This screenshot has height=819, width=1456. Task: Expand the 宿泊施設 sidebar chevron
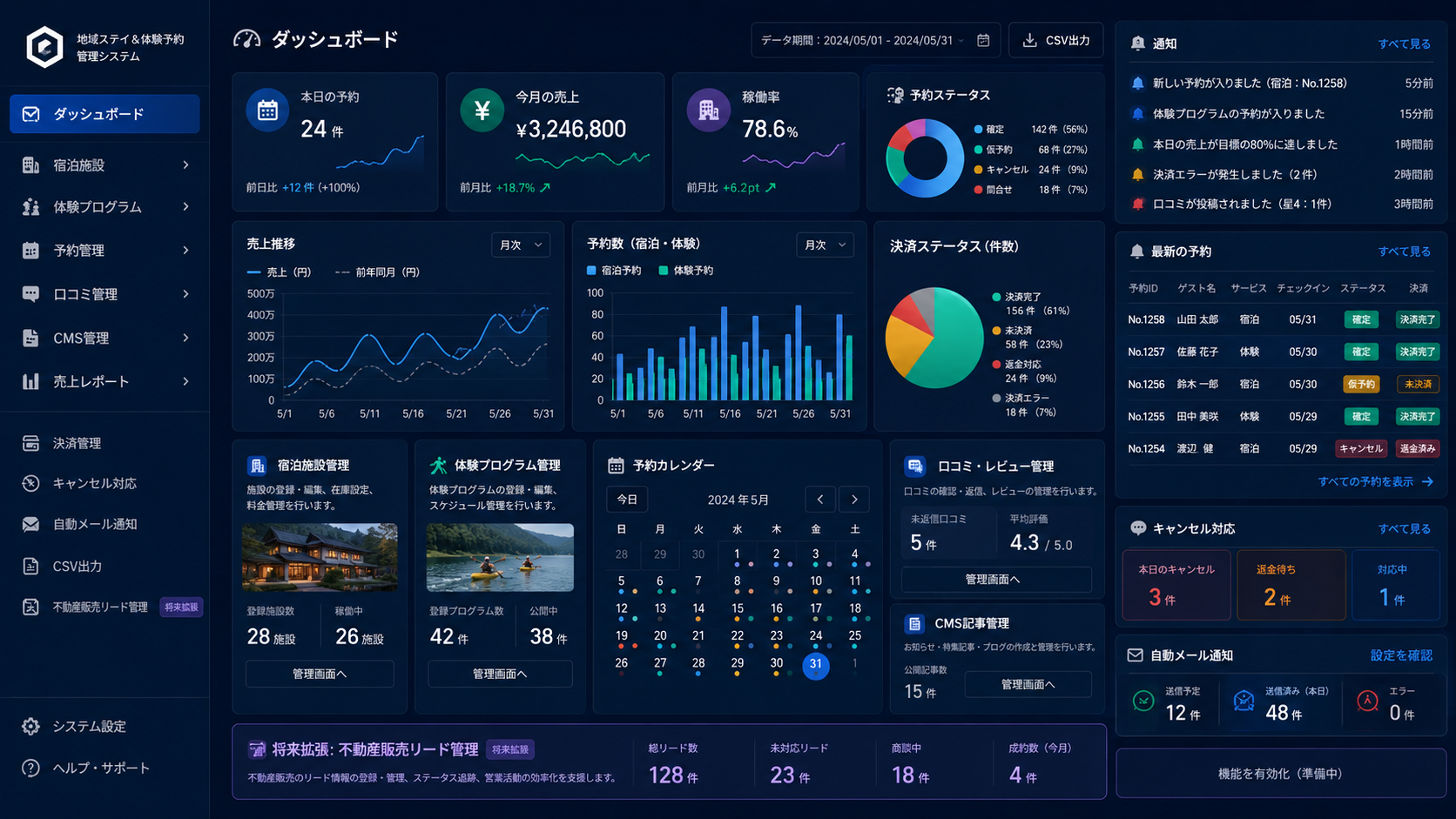tap(185, 164)
